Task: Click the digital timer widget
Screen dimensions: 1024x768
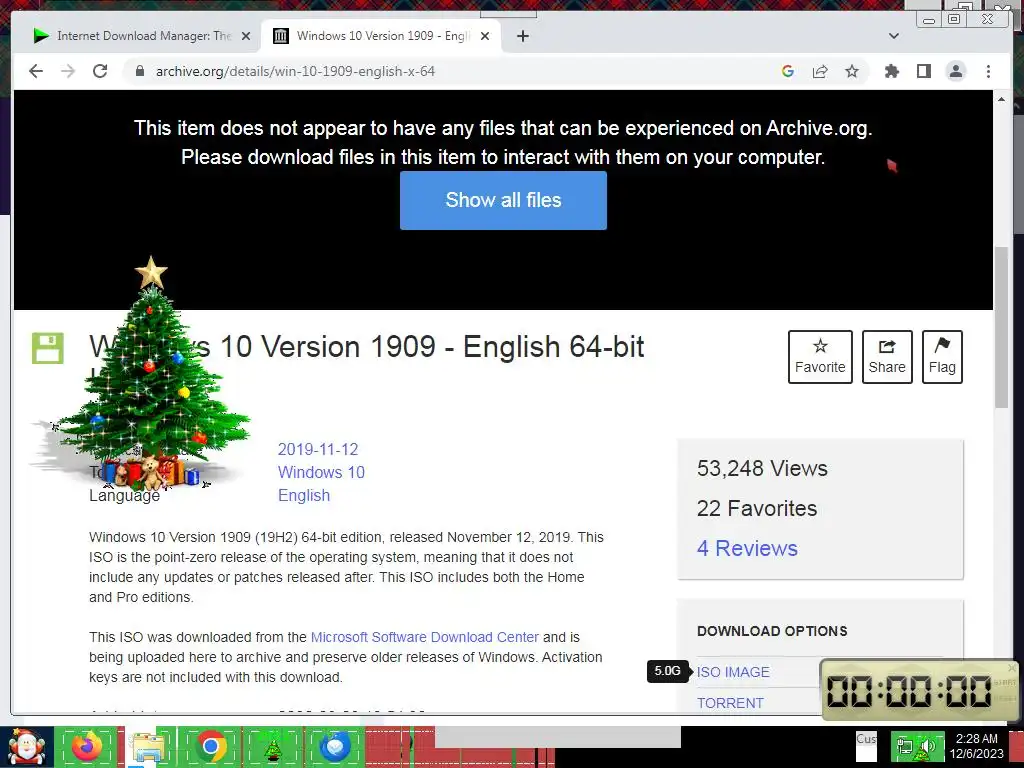Action: pyautogui.click(x=918, y=690)
